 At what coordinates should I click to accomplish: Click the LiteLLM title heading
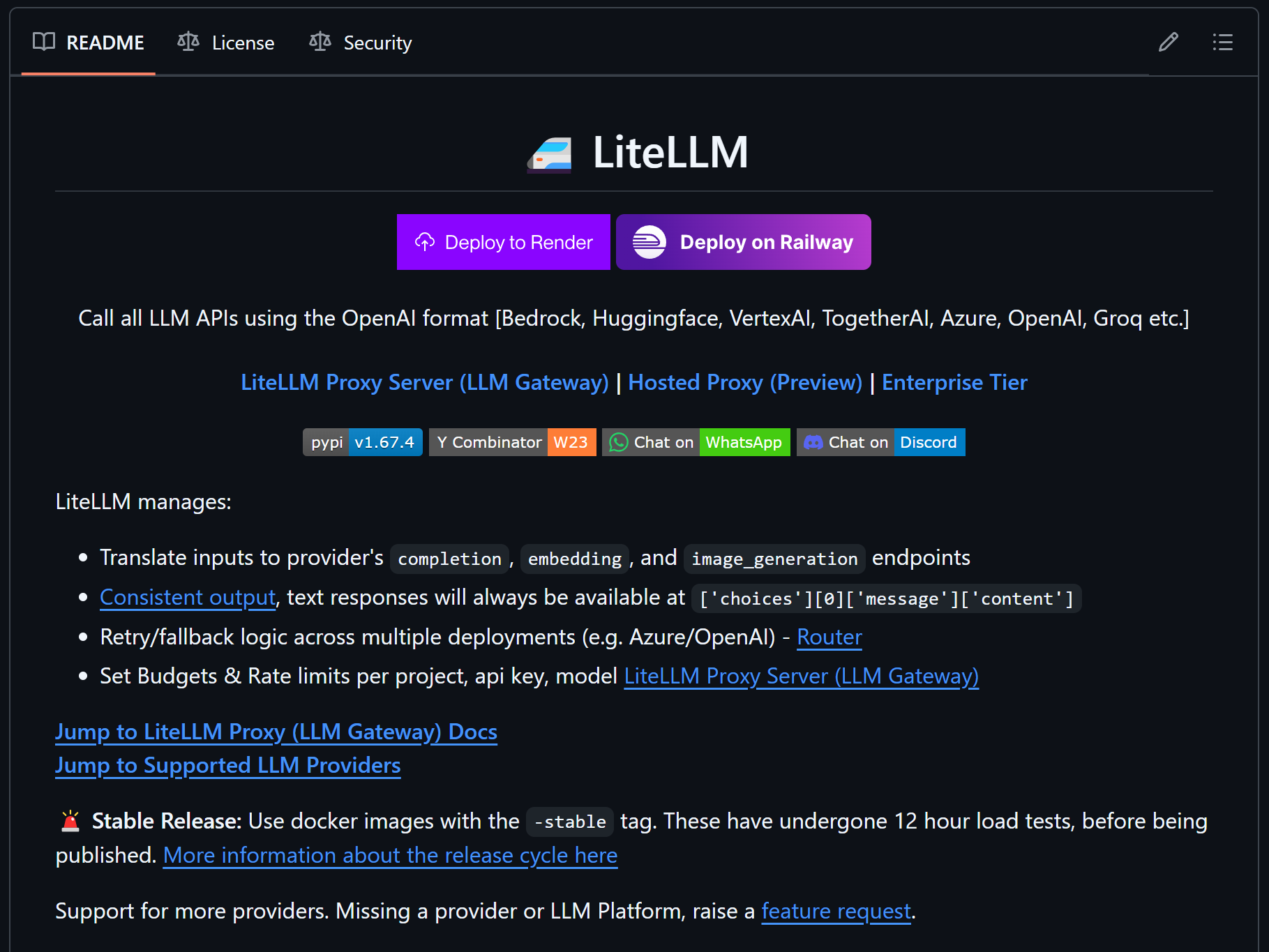[670, 153]
